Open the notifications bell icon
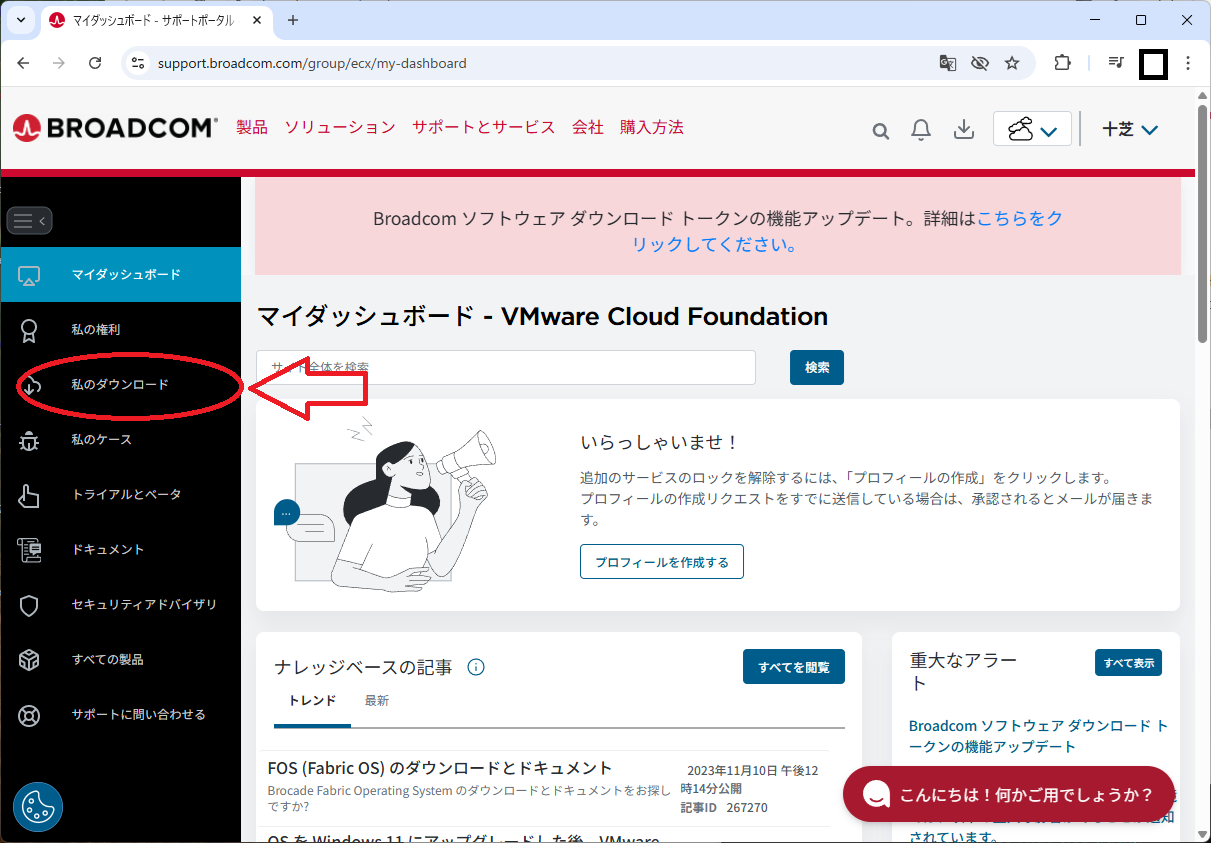 click(x=921, y=130)
